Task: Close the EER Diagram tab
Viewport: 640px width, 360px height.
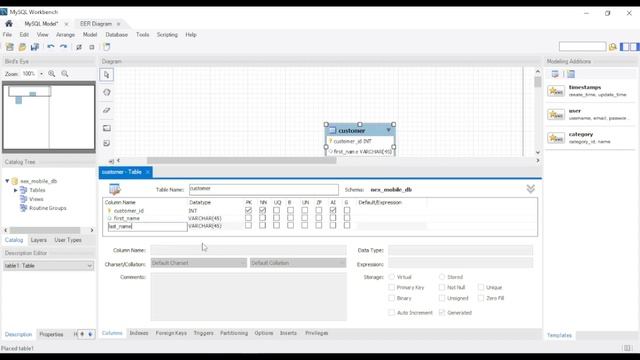Action: [118, 24]
